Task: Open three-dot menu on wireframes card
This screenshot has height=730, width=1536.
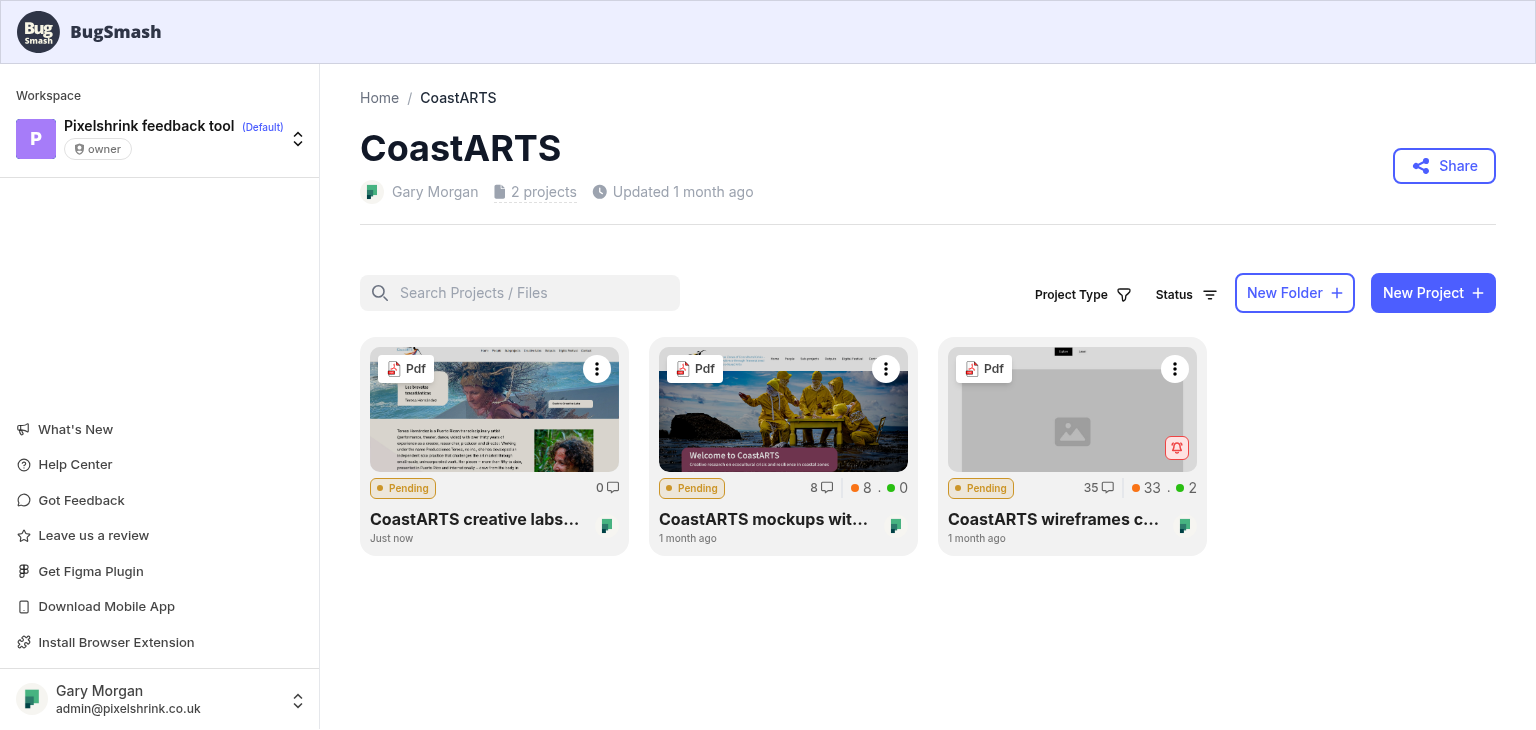Action: pos(1175,369)
